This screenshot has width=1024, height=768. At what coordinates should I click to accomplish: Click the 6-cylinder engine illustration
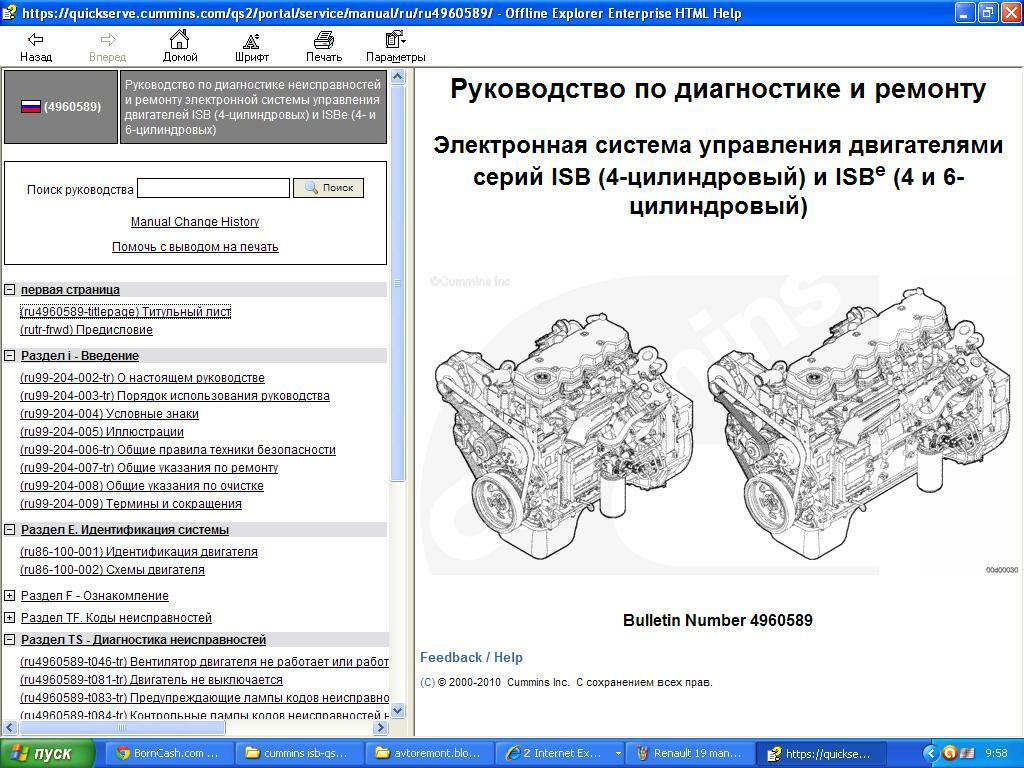tap(859, 423)
